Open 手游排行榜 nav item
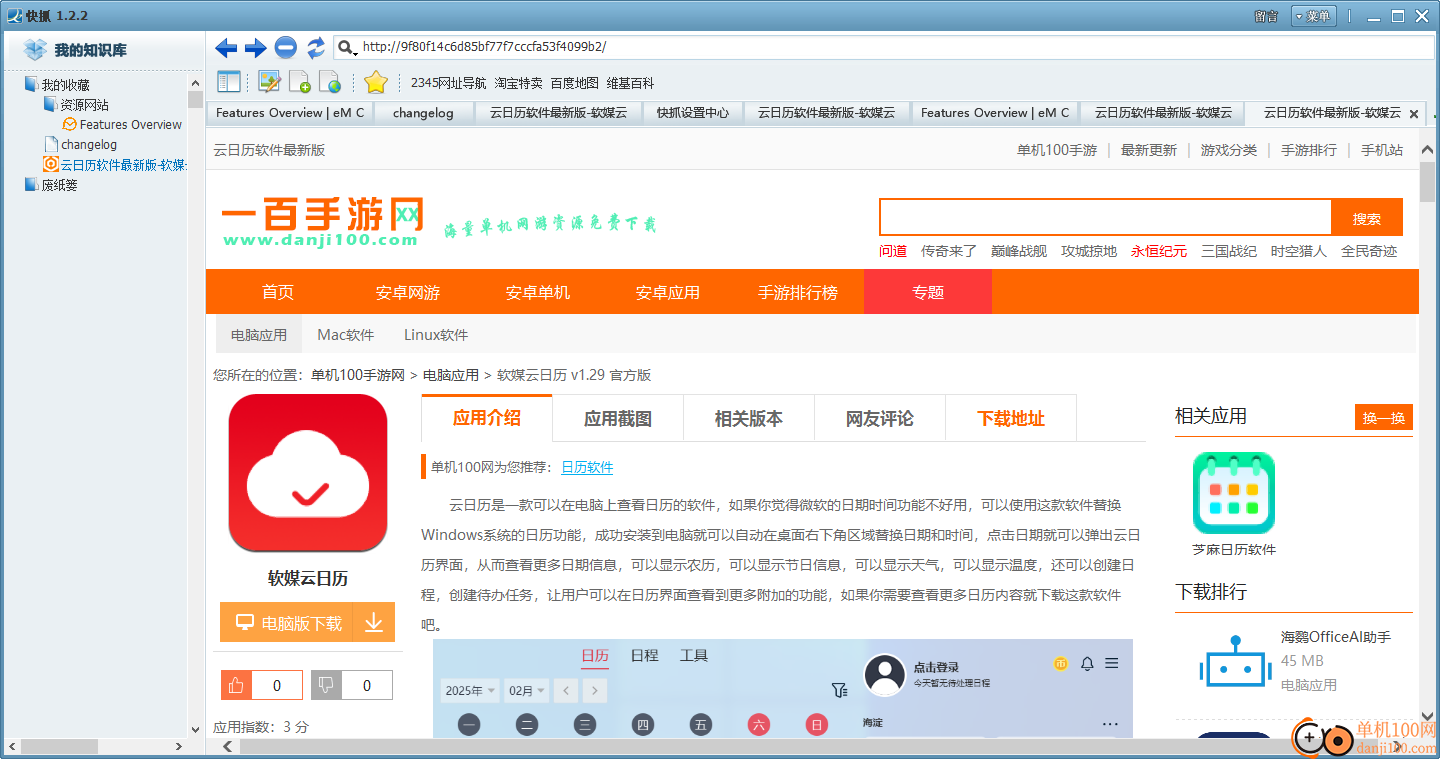The height and width of the screenshot is (759, 1440). tap(798, 292)
